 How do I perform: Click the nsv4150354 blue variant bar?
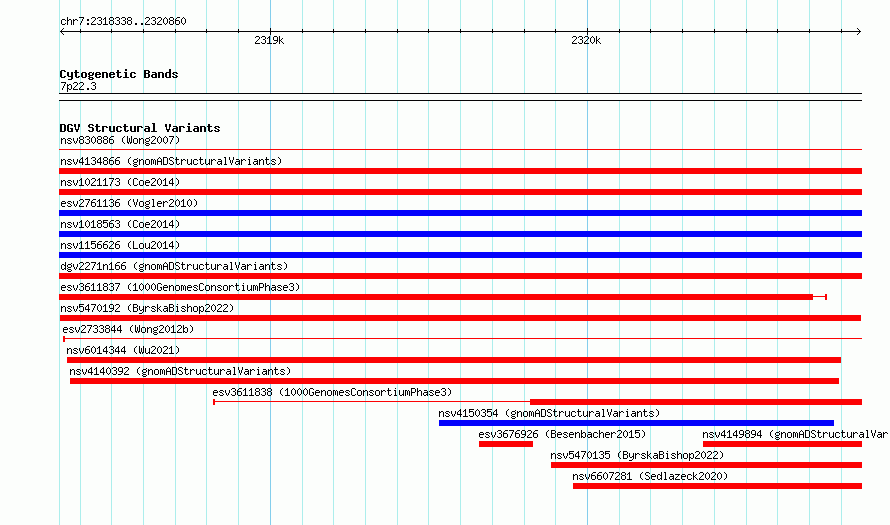pyautogui.click(x=636, y=423)
